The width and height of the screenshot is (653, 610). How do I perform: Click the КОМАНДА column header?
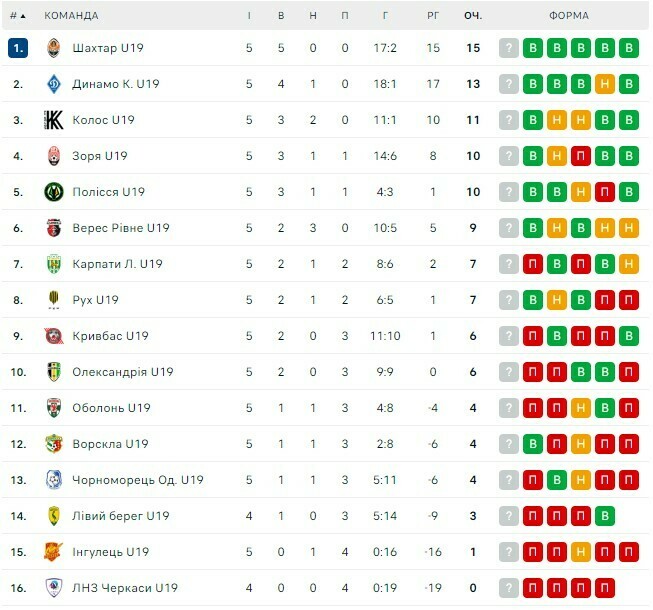72,16
